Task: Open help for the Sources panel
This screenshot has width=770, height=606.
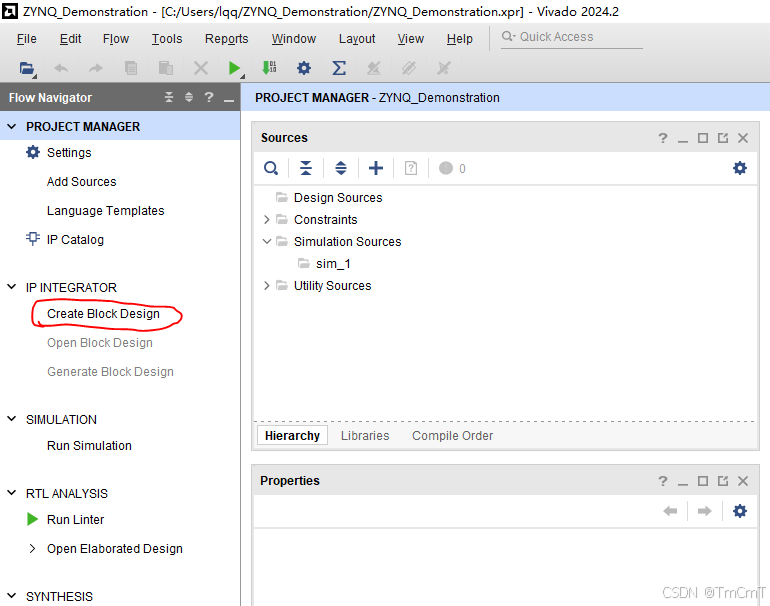Action: pyautogui.click(x=663, y=138)
